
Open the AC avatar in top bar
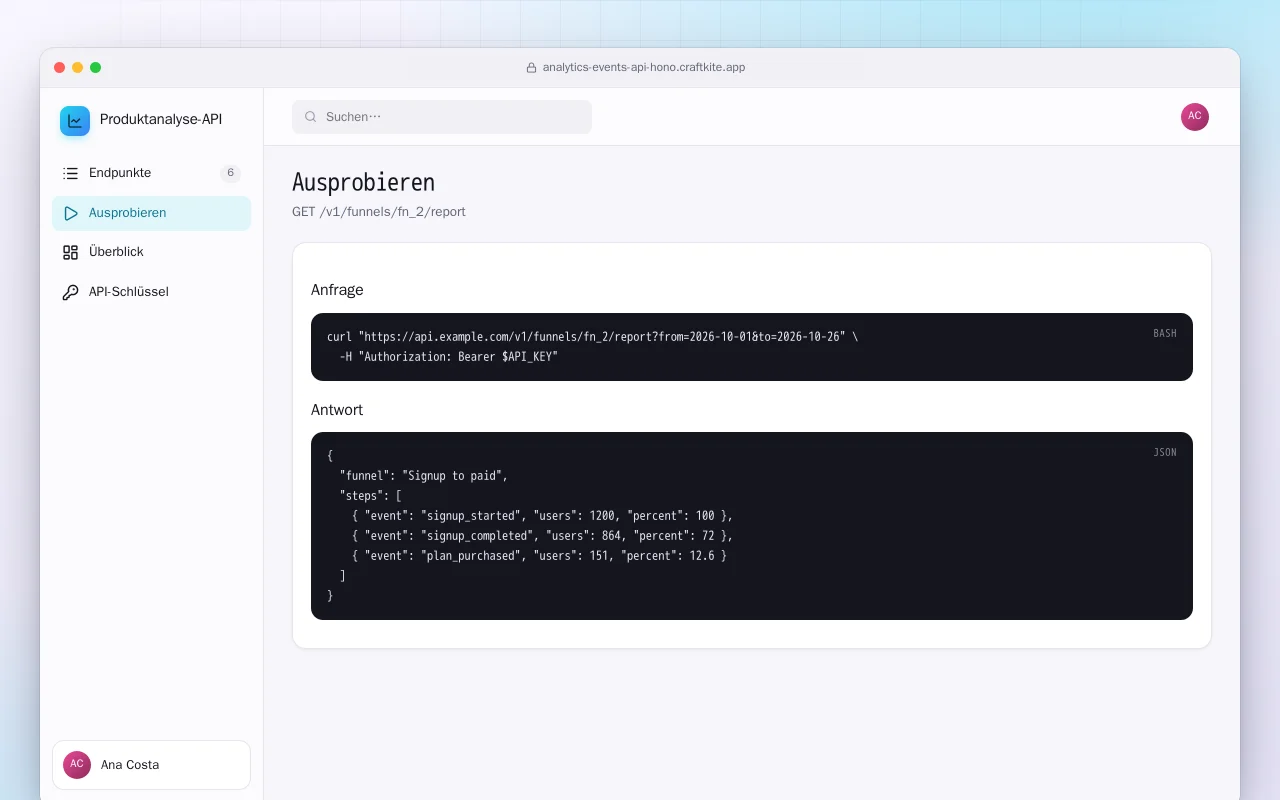coord(1195,117)
